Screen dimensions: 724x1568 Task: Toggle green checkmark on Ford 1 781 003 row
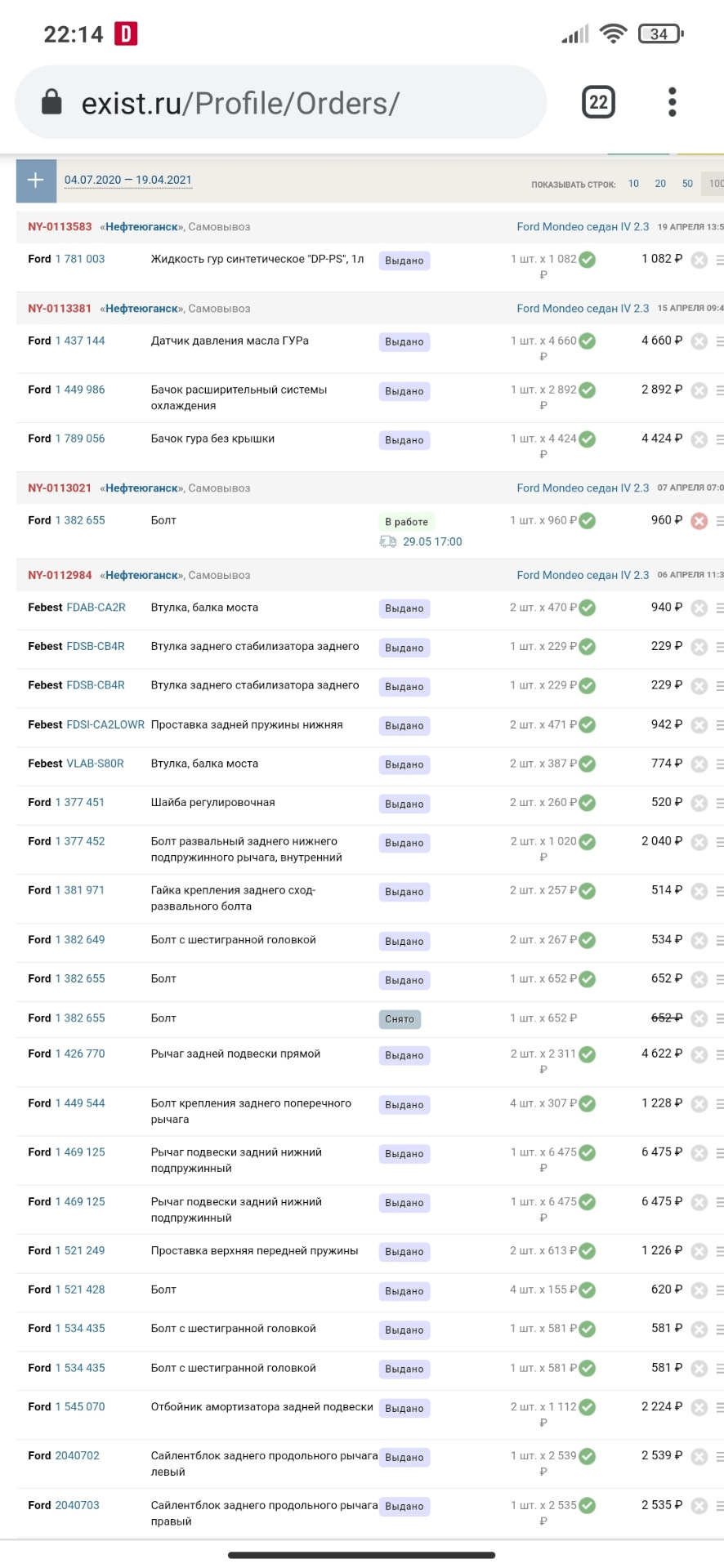[x=587, y=260]
